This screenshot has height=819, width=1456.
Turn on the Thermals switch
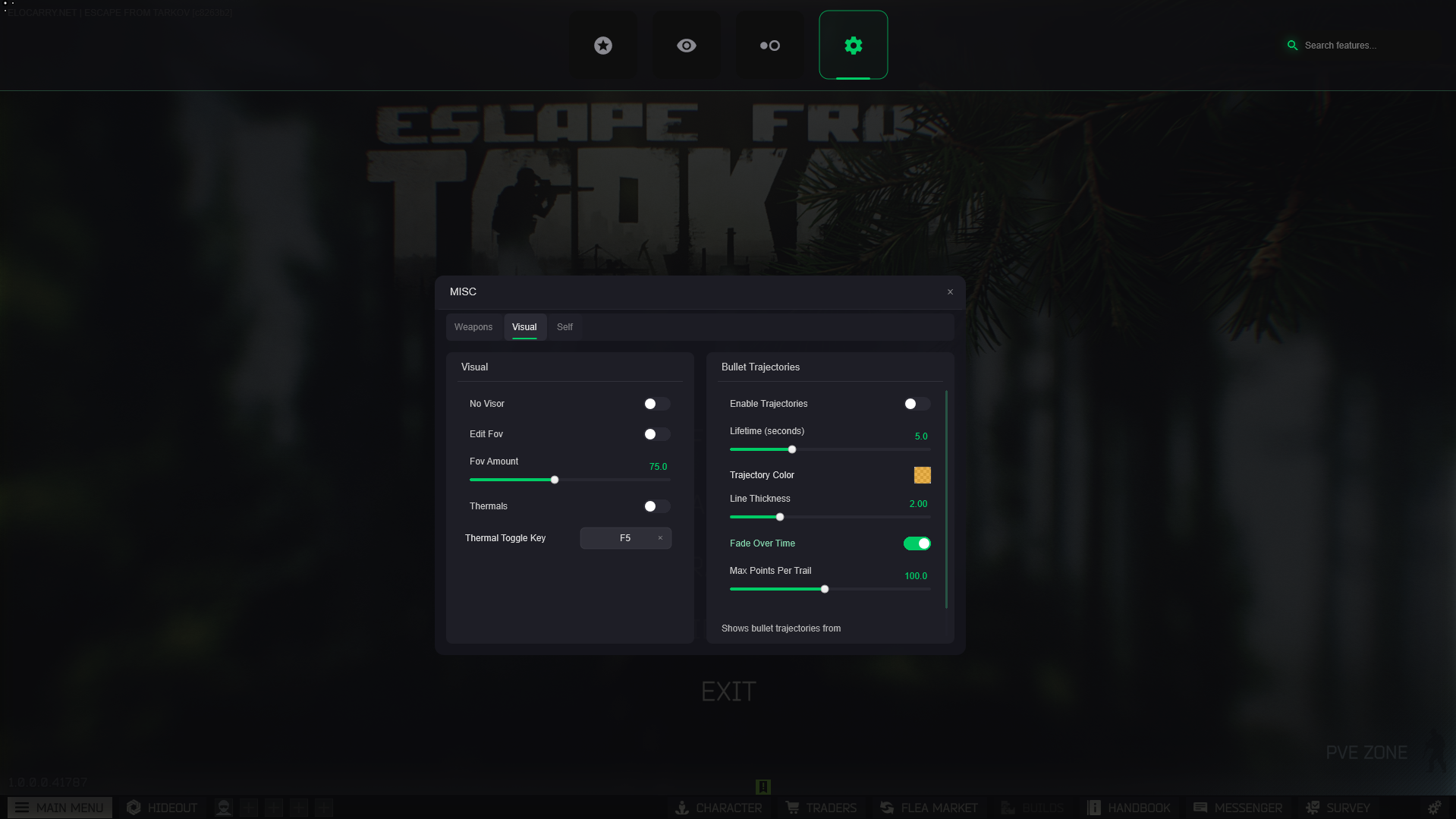click(x=656, y=506)
